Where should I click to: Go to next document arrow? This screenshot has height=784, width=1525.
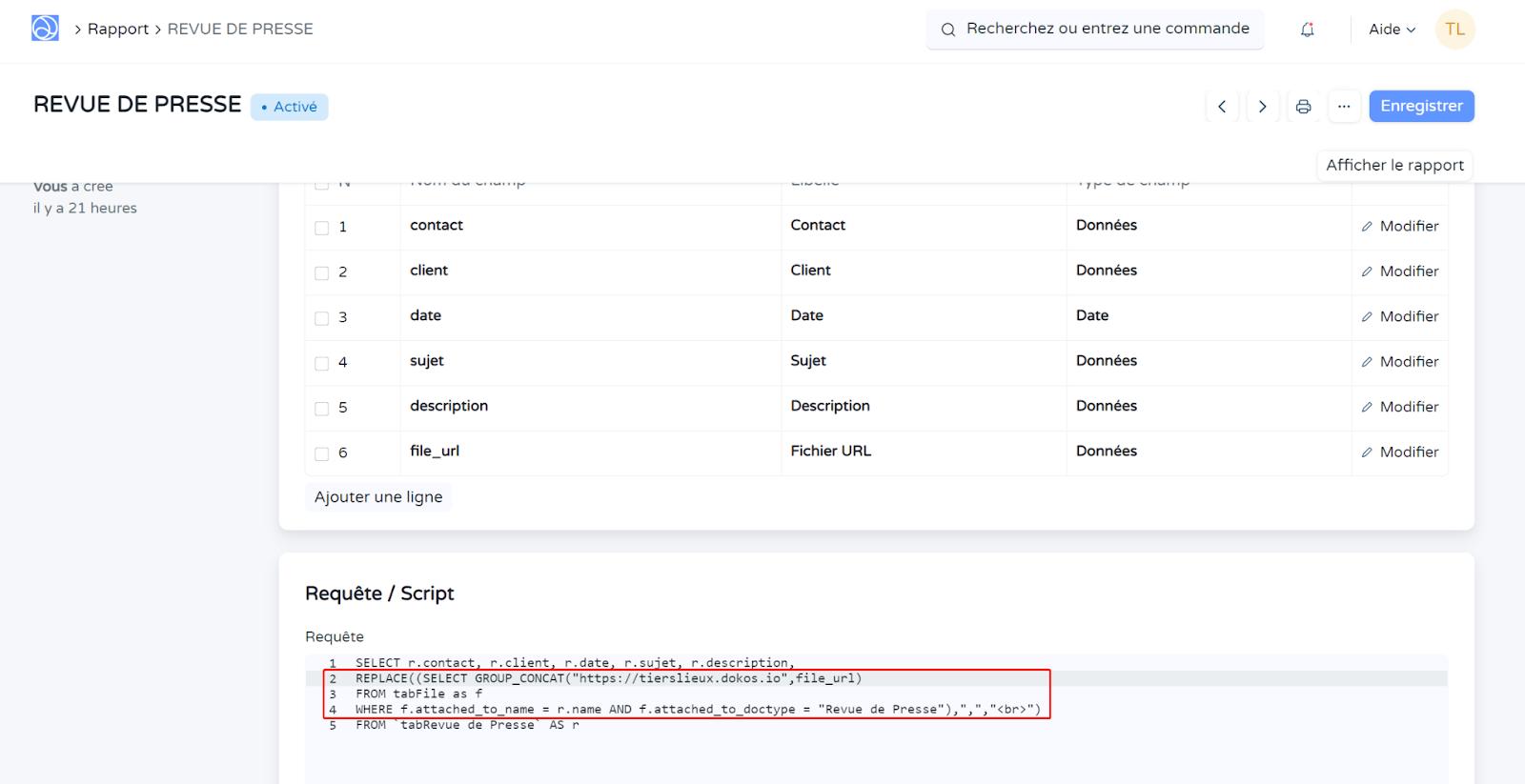(1262, 107)
